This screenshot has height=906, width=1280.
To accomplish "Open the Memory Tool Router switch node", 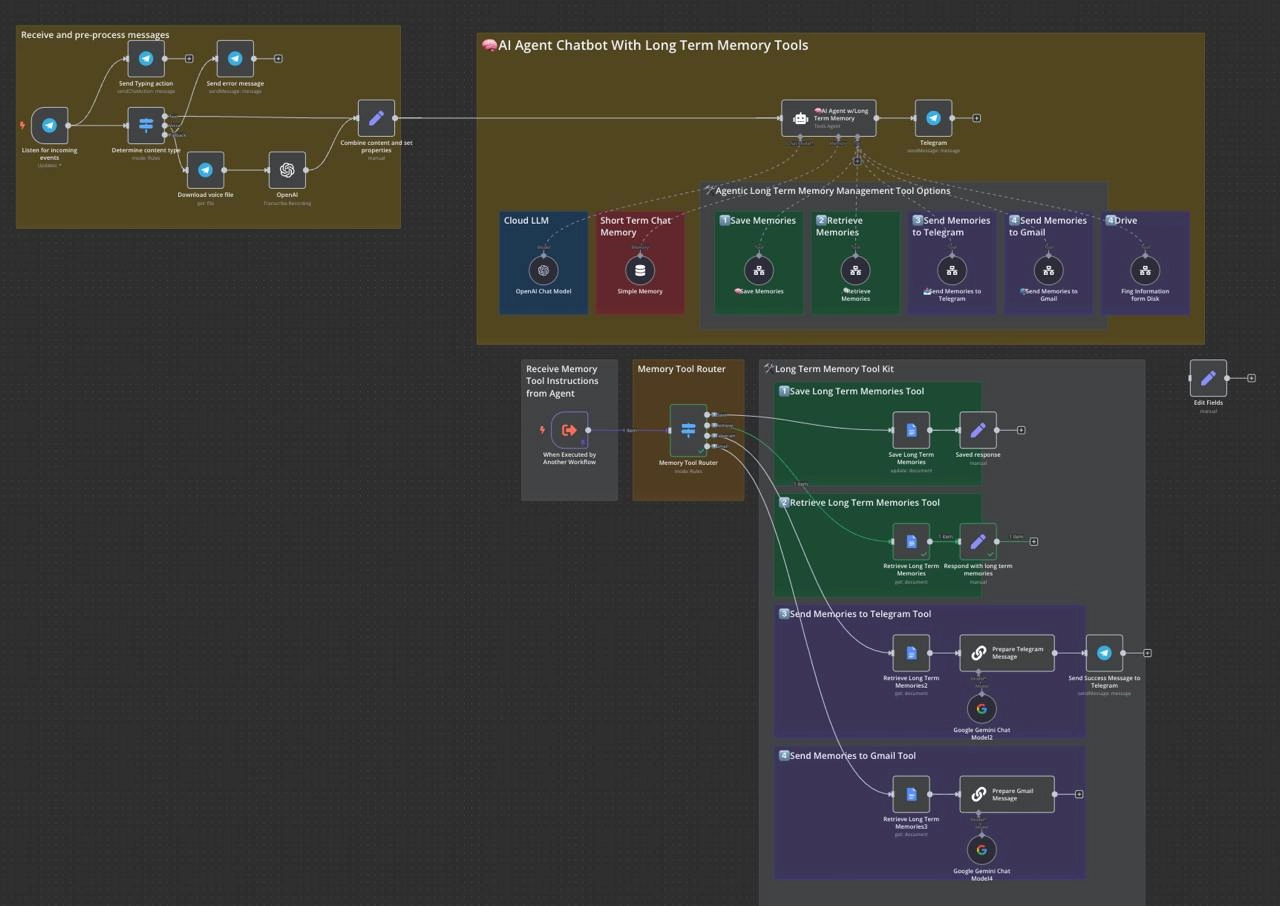I will tap(688, 430).
